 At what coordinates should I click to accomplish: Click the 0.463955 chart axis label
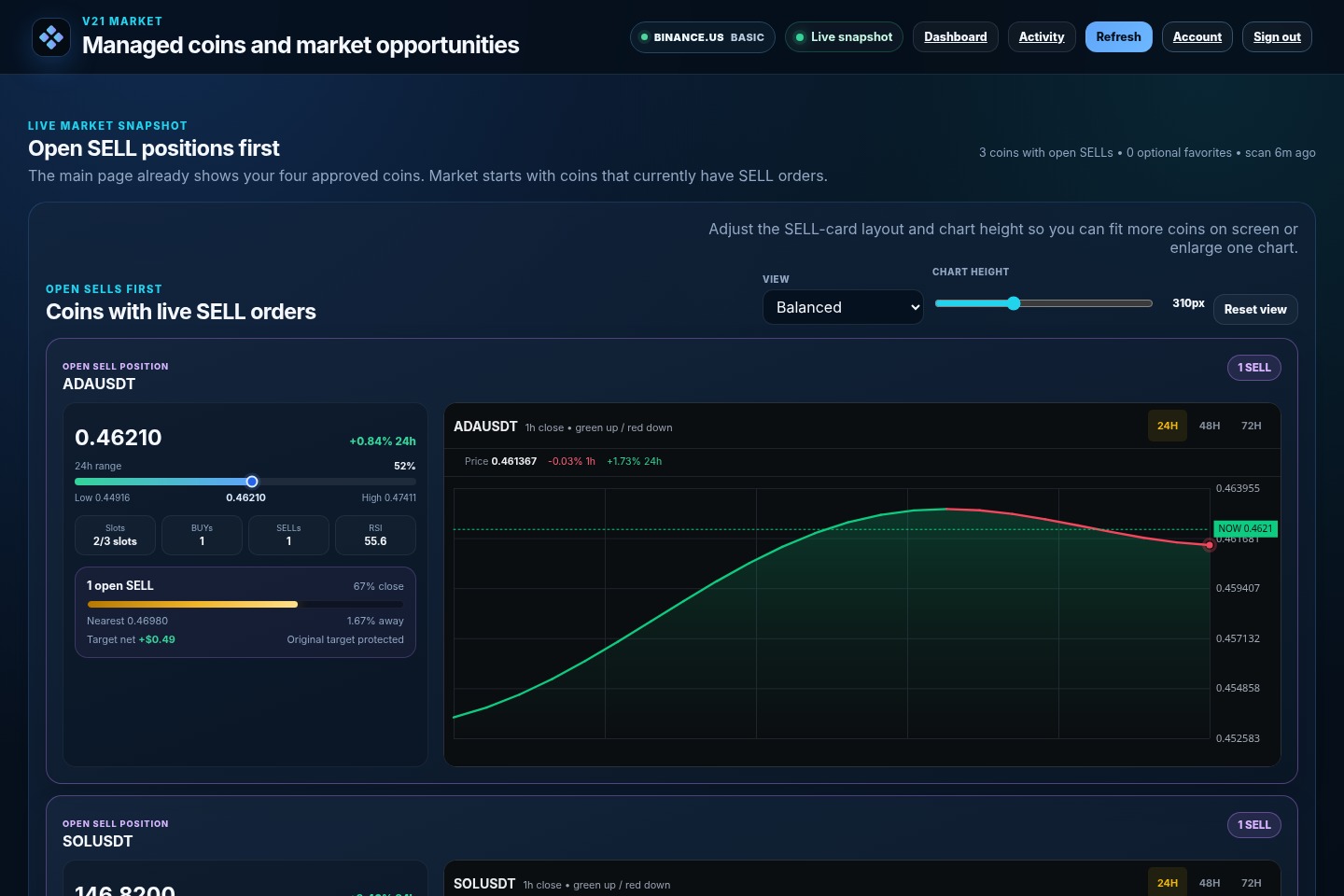tap(1238, 488)
